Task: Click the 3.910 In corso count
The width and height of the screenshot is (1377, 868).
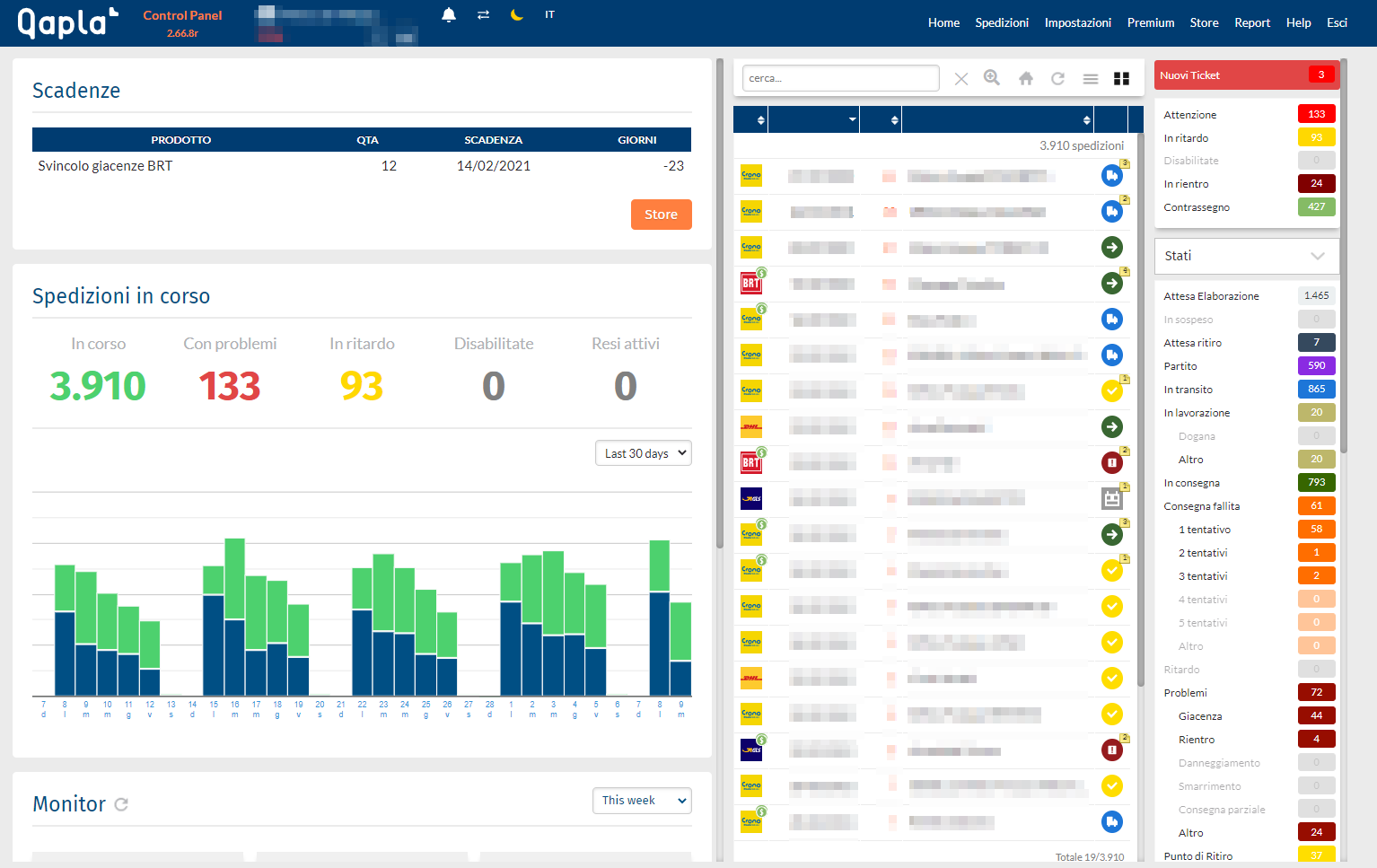Action: [98, 386]
